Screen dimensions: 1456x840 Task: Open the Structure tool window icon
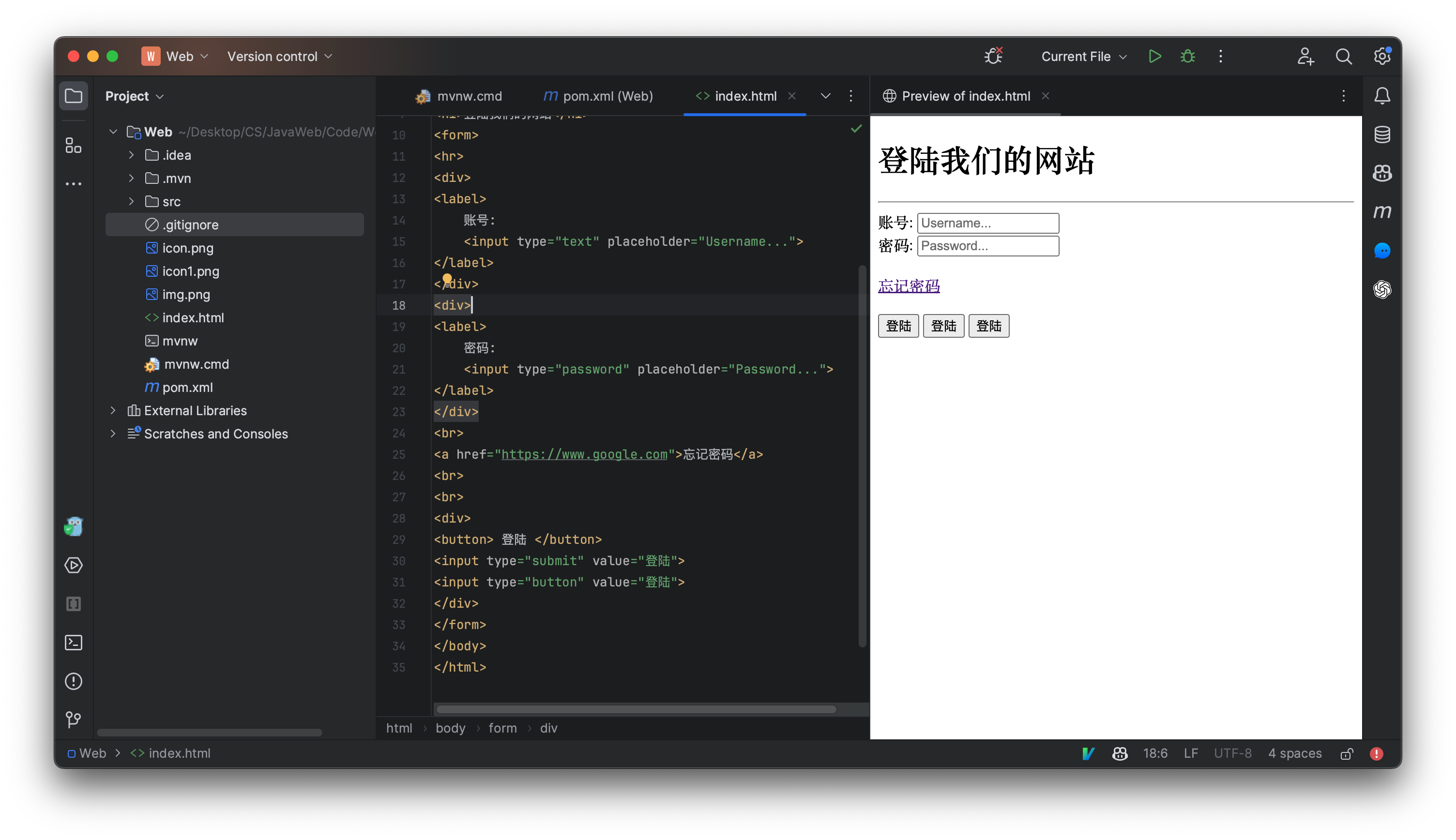tap(73, 145)
